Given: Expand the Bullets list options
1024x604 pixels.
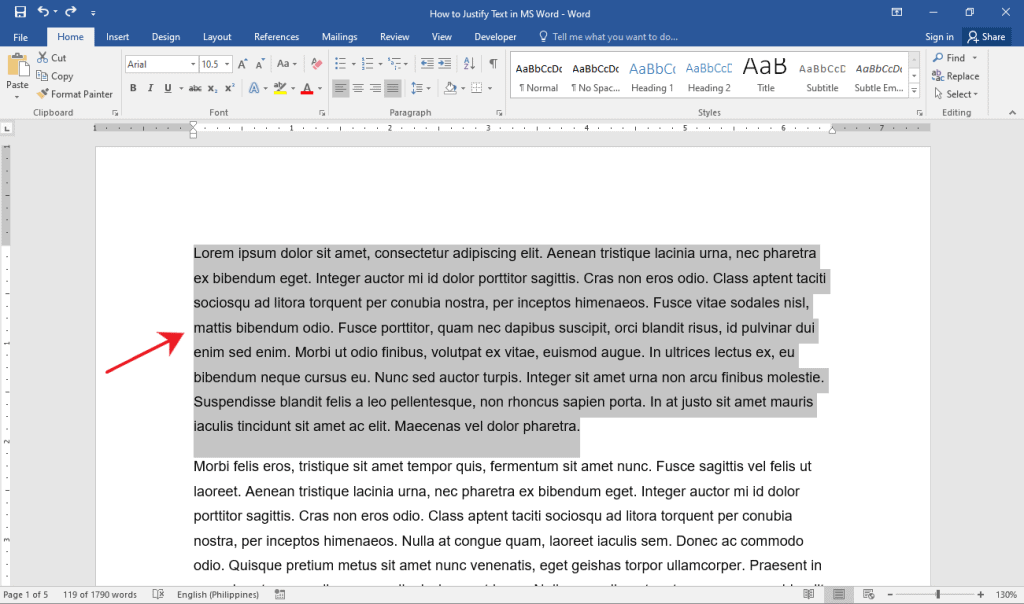Looking at the screenshot, I should tap(354, 63).
